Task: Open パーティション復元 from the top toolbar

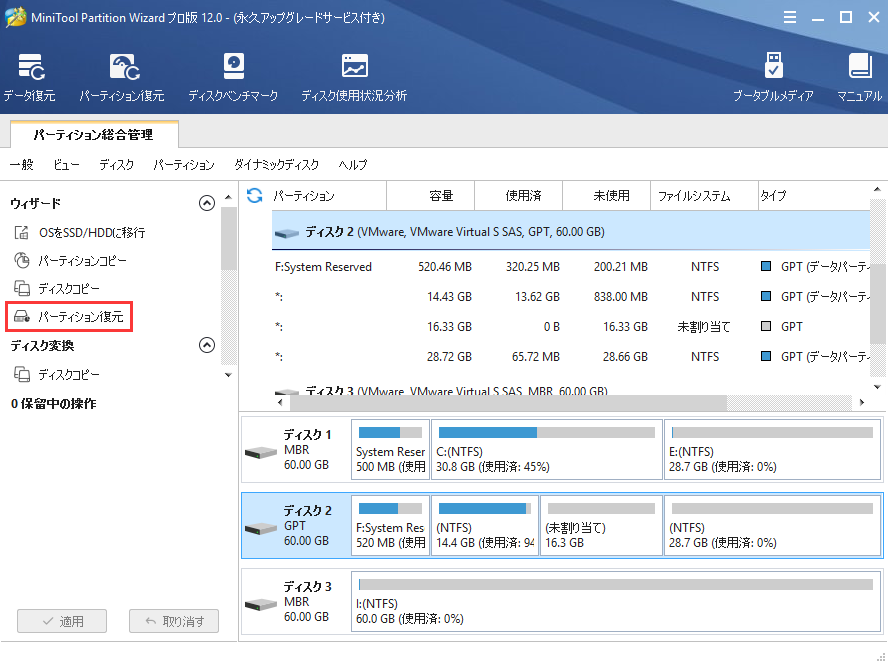Action: pyautogui.click(x=122, y=78)
